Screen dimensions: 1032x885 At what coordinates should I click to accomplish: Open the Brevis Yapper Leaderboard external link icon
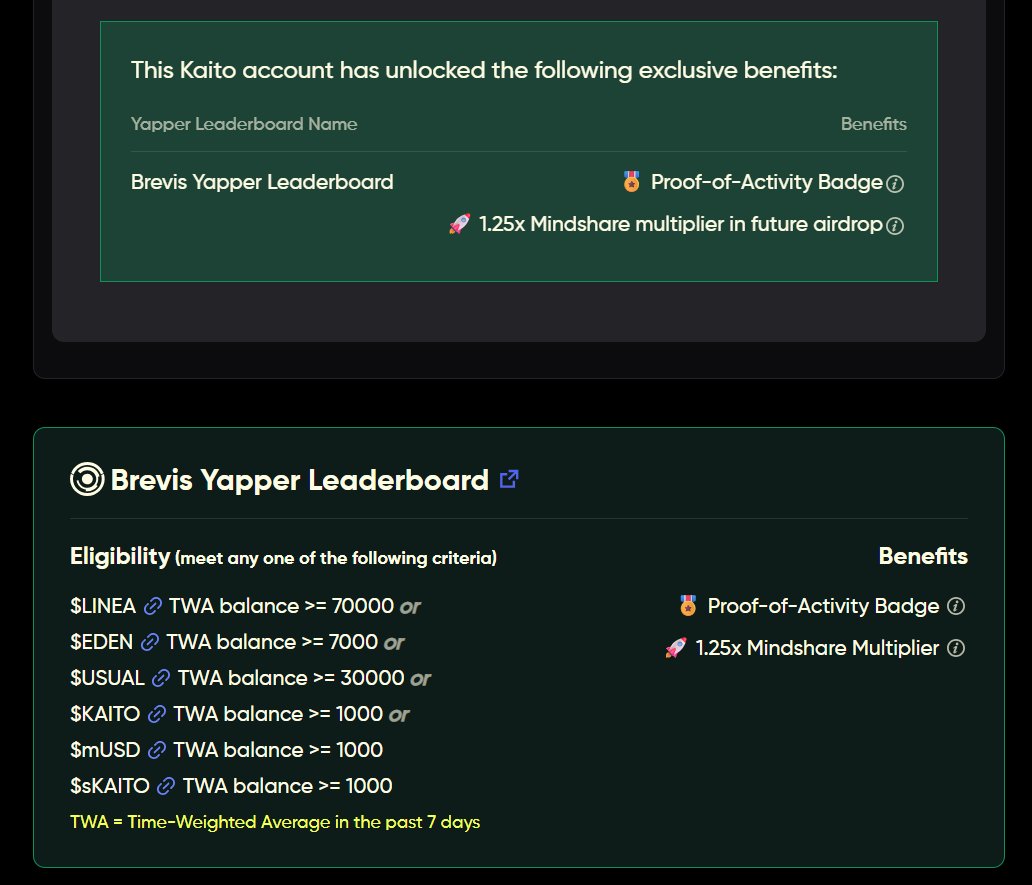[509, 479]
